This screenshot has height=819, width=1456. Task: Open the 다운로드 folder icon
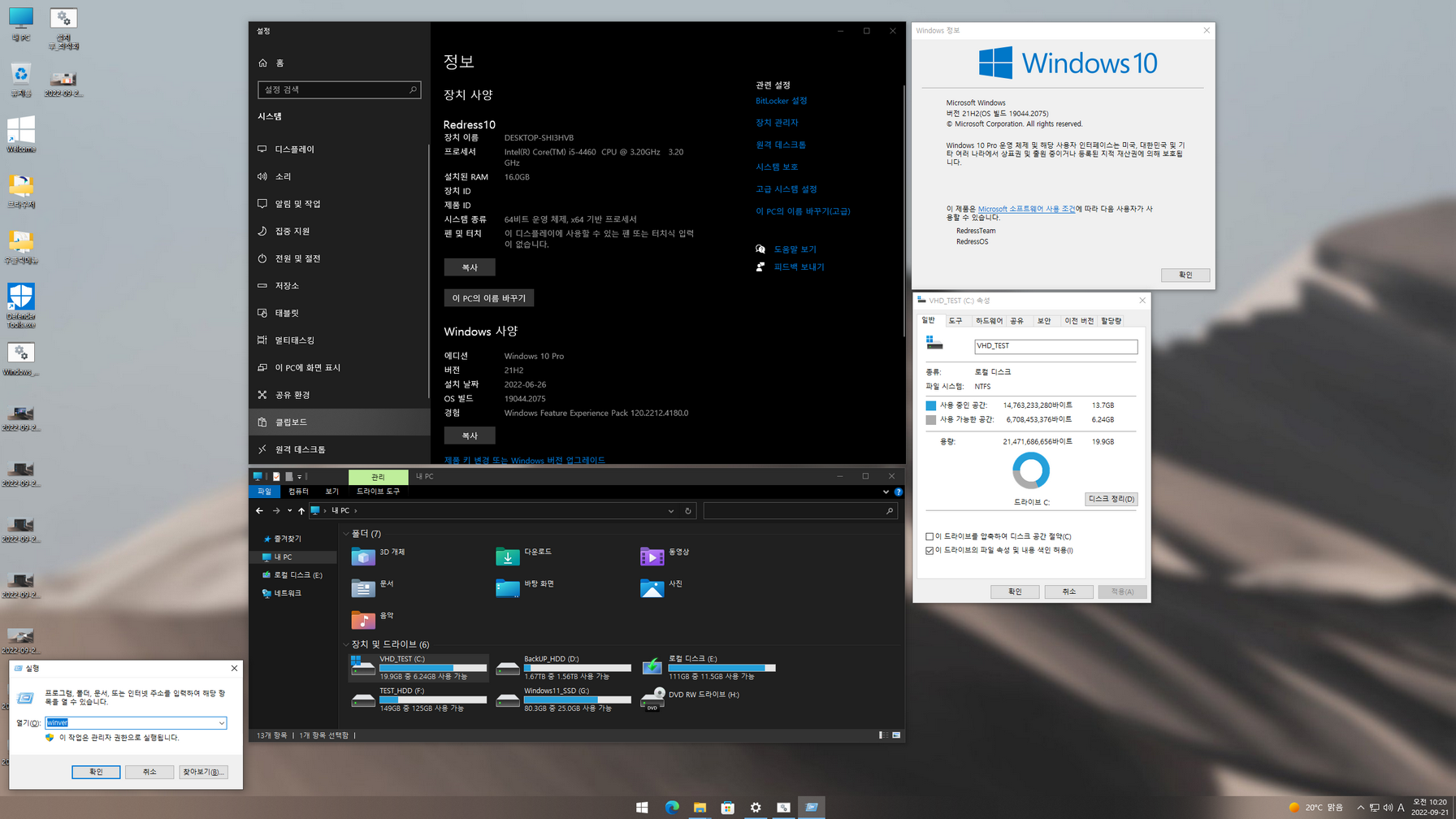click(508, 557)
